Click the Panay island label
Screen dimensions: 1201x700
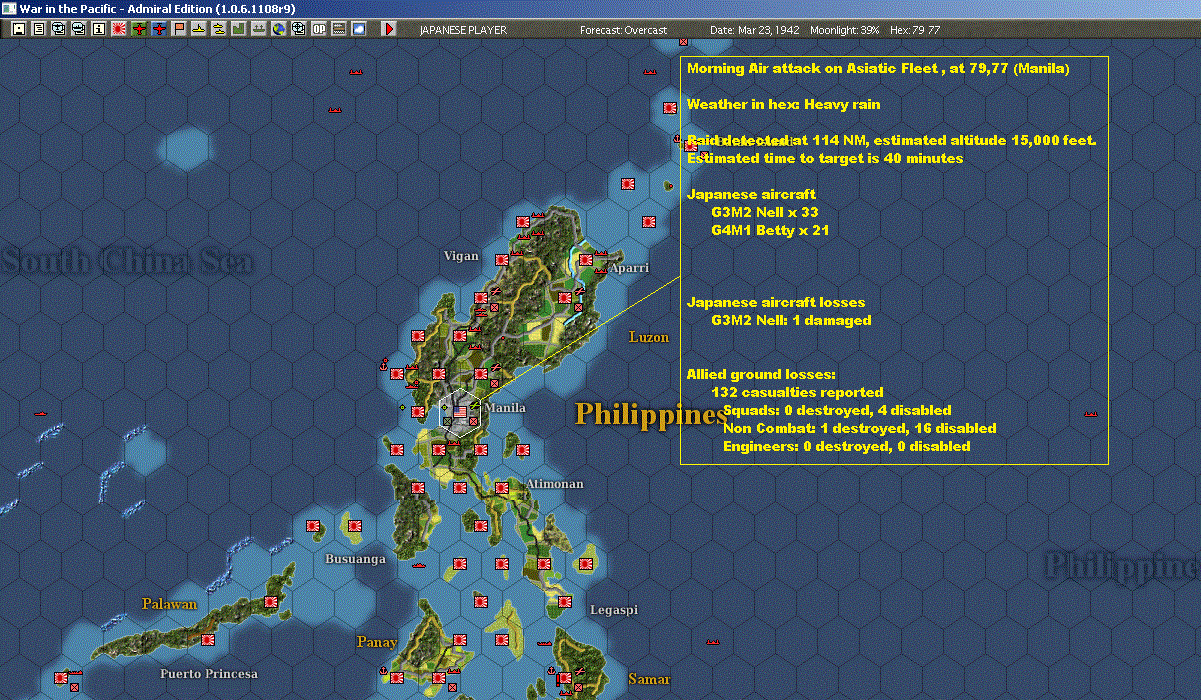pos(377,642)
